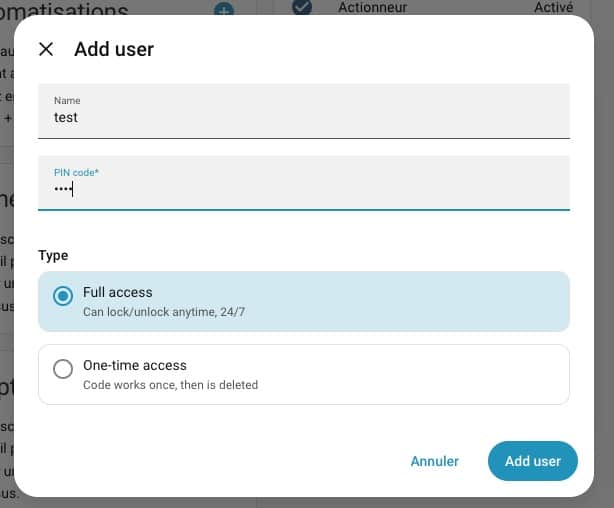Select the One-time access radio button
The width and height of the screenshot is (614, 508).
63,369
